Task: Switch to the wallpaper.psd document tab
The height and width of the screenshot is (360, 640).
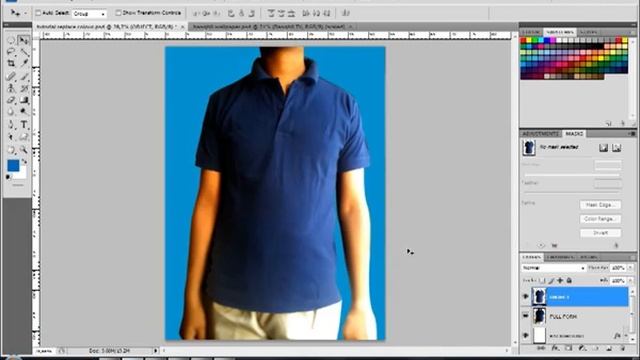Action: tap(268, 27)
